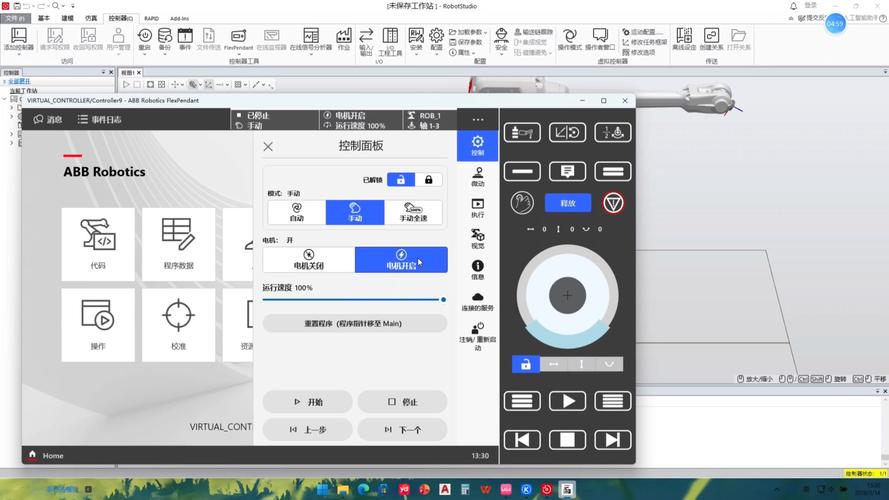Open the 程序数据 (Program Data) tile
Image resolution: width=889 pixels, height=500 pixels.
click(179, 244)
